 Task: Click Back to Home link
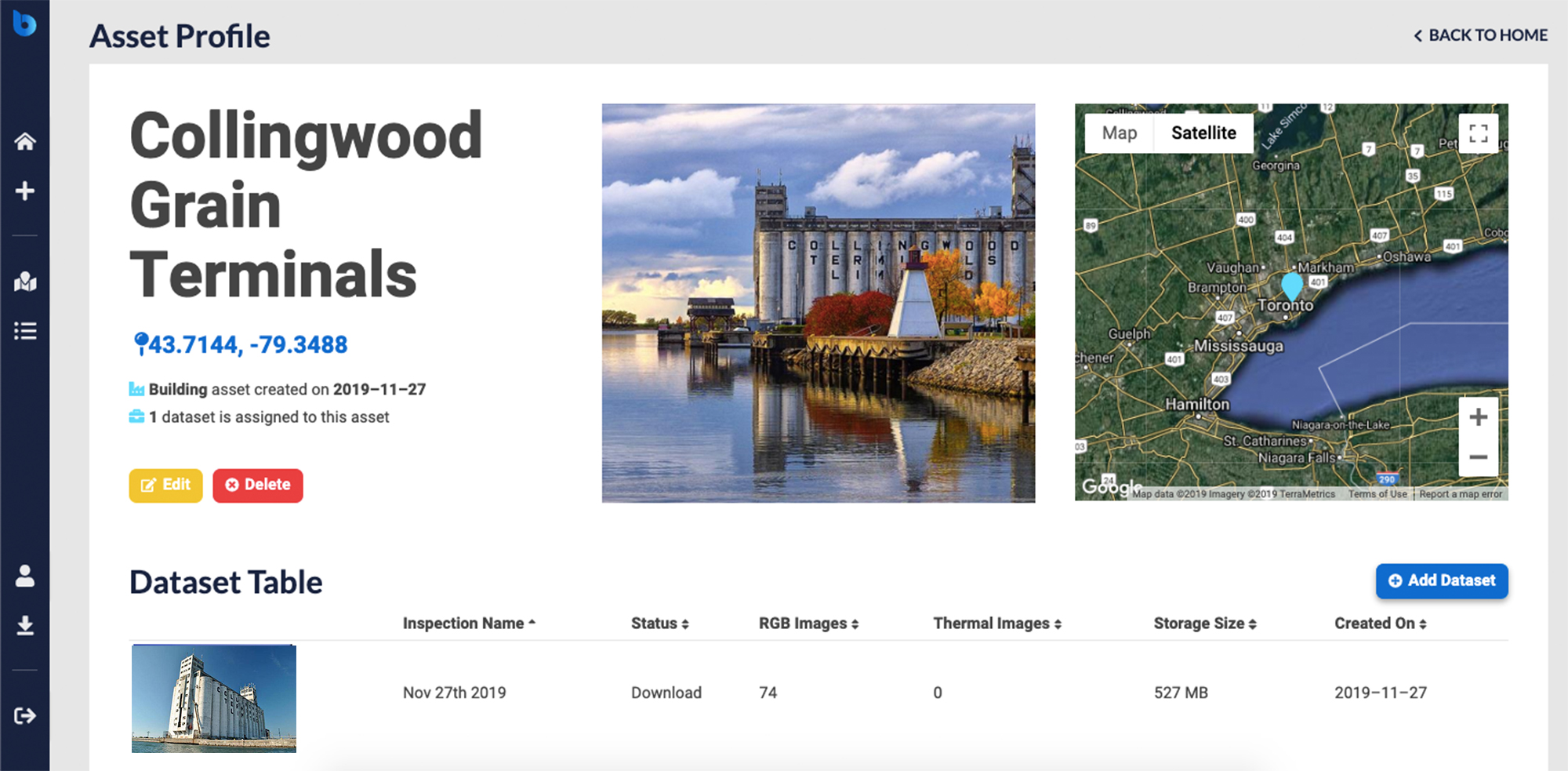[x=1480, y=35]
